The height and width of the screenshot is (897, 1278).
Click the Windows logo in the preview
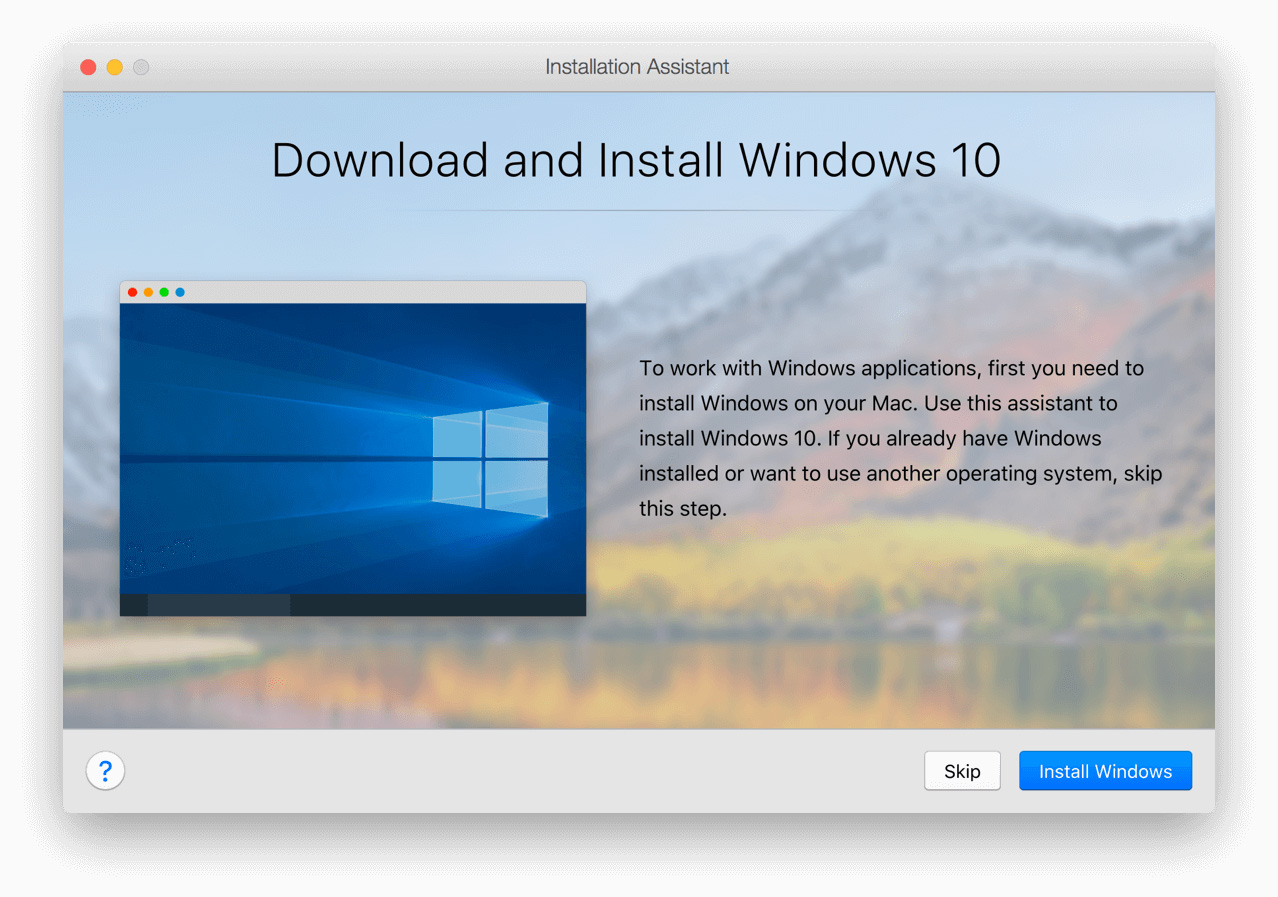(490, 460)
